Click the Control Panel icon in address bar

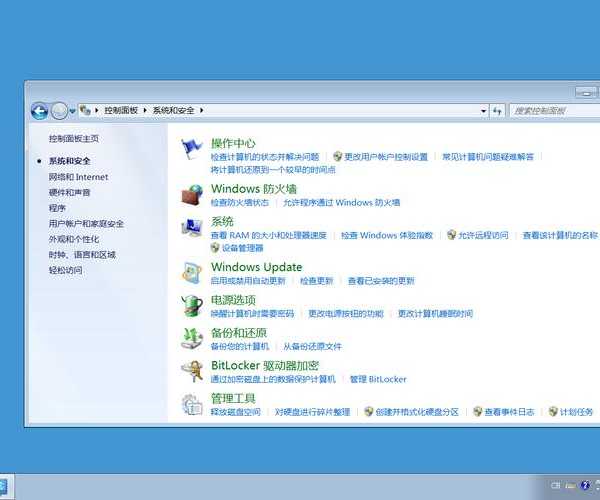tap(85, 111)
